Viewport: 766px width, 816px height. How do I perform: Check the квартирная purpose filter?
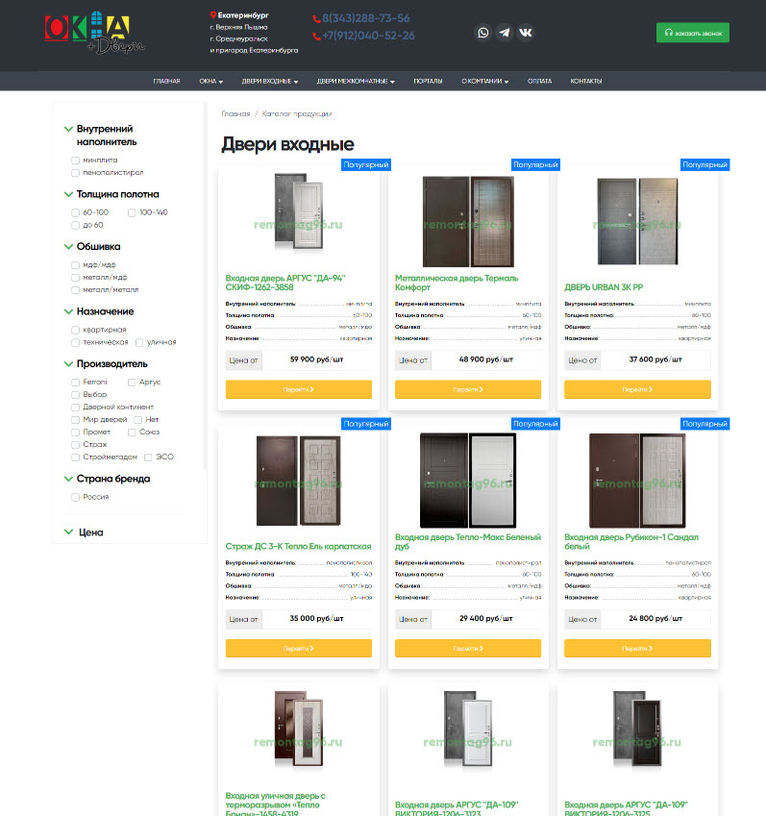pos(75,330)
